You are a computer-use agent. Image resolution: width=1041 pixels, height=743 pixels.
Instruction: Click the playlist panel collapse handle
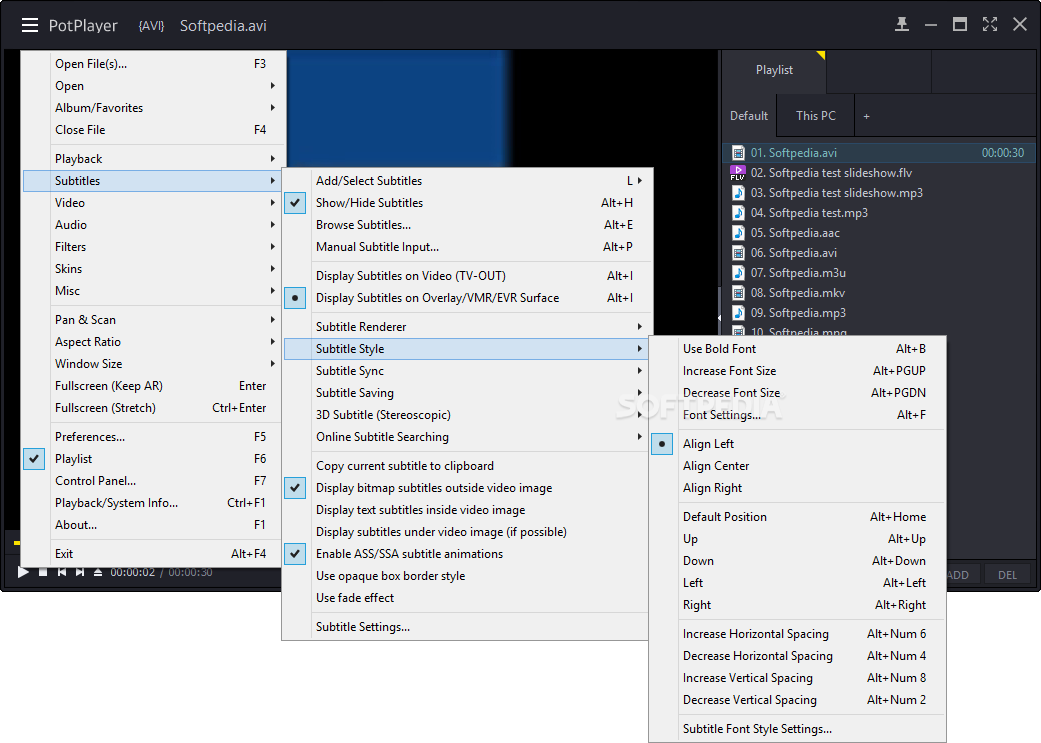720,318
